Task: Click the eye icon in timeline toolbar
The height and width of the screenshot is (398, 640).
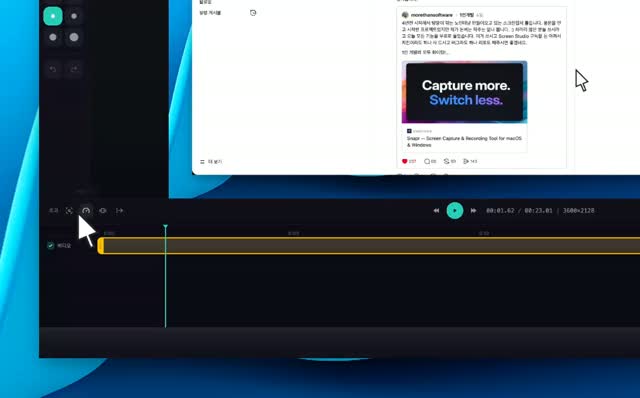Action: [x=103, y=211]
